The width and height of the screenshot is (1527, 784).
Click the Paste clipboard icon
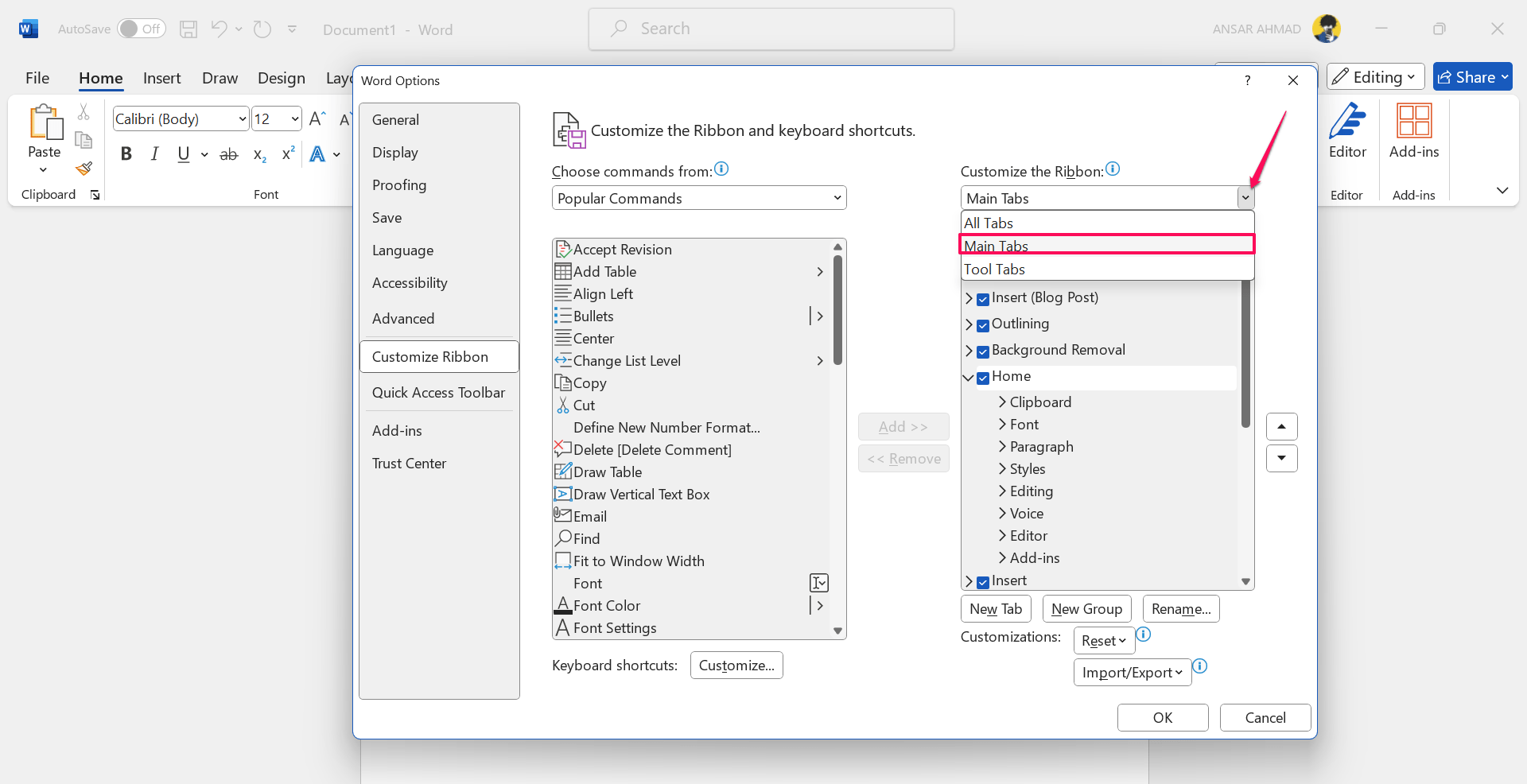[x=45, y=122]
